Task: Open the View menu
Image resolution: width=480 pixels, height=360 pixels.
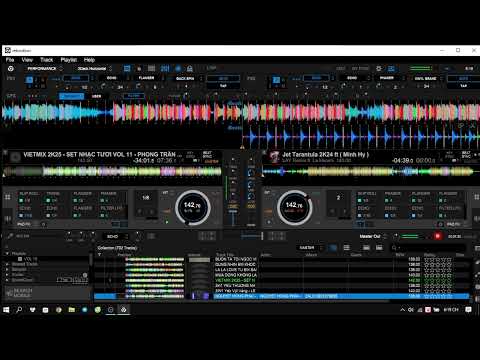Action: tap(27, 60)
